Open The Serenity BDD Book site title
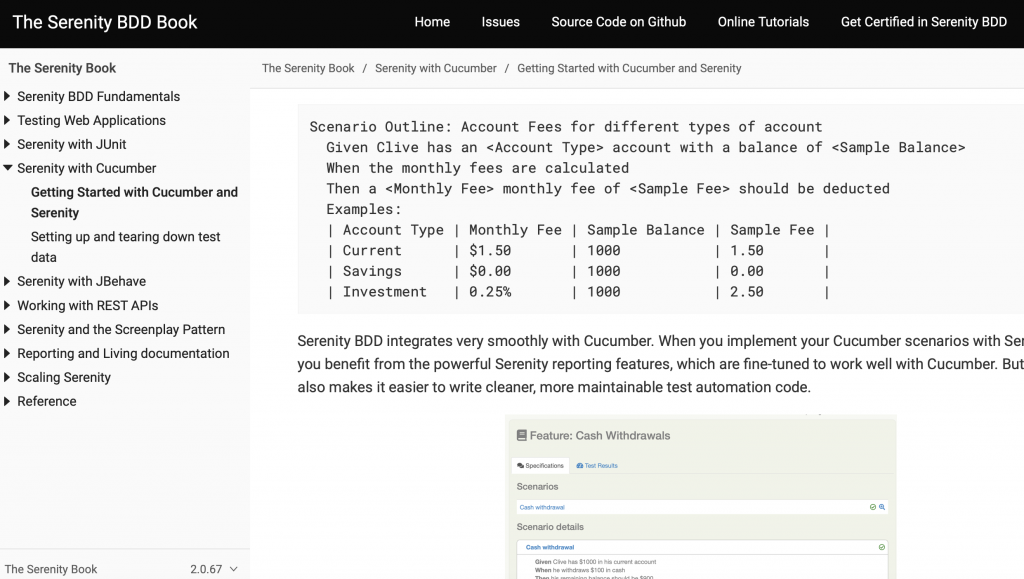 (104, 22)
